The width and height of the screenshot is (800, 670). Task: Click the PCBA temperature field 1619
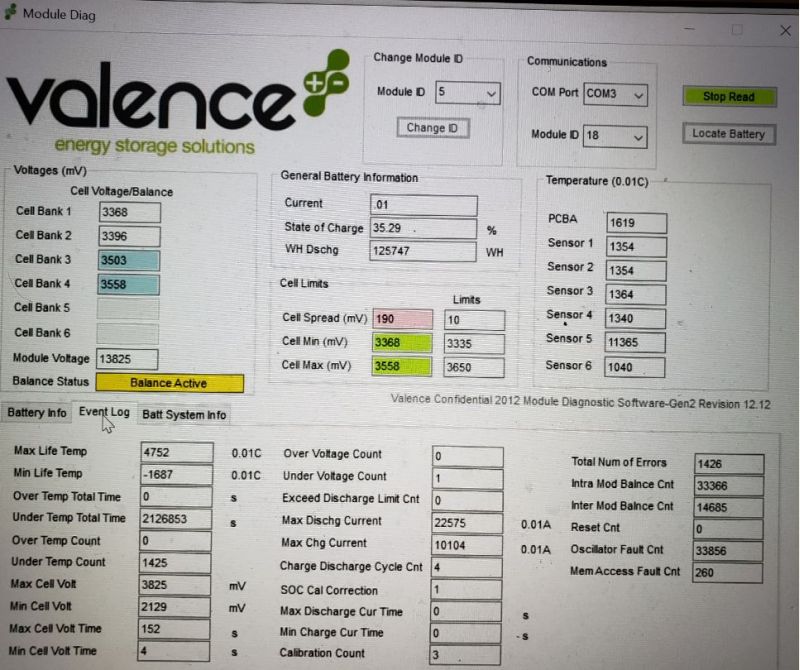(637, 223)
